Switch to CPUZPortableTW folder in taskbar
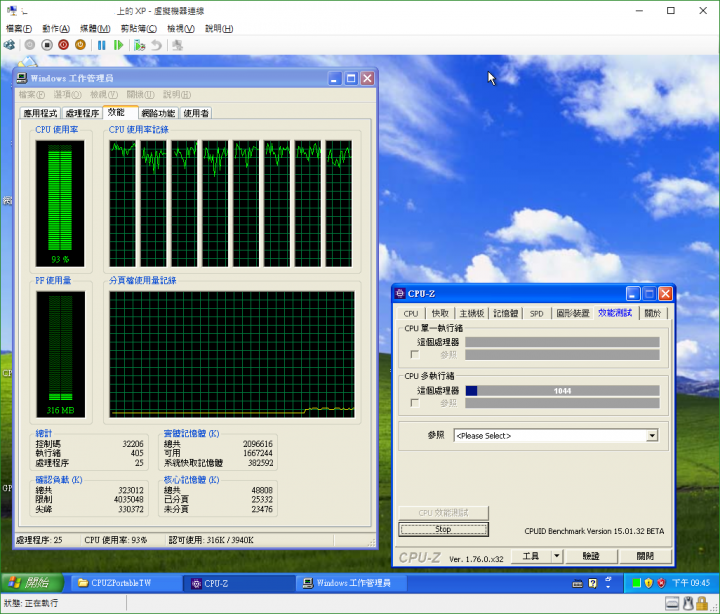Image resolution: width=720 pixels, height=614 pixels. tap(126, 583)
